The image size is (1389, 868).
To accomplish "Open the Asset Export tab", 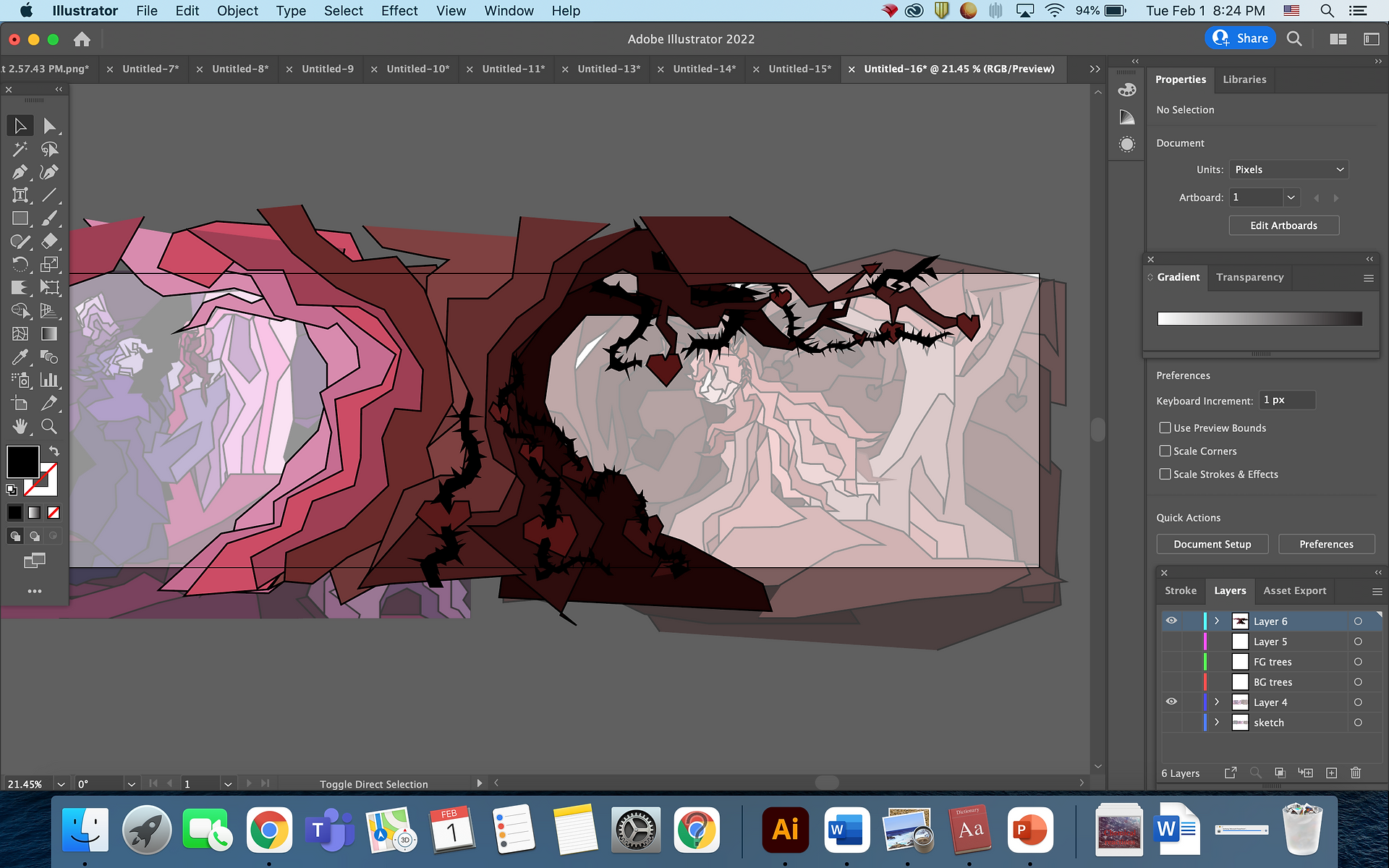I will [1294, 591].
